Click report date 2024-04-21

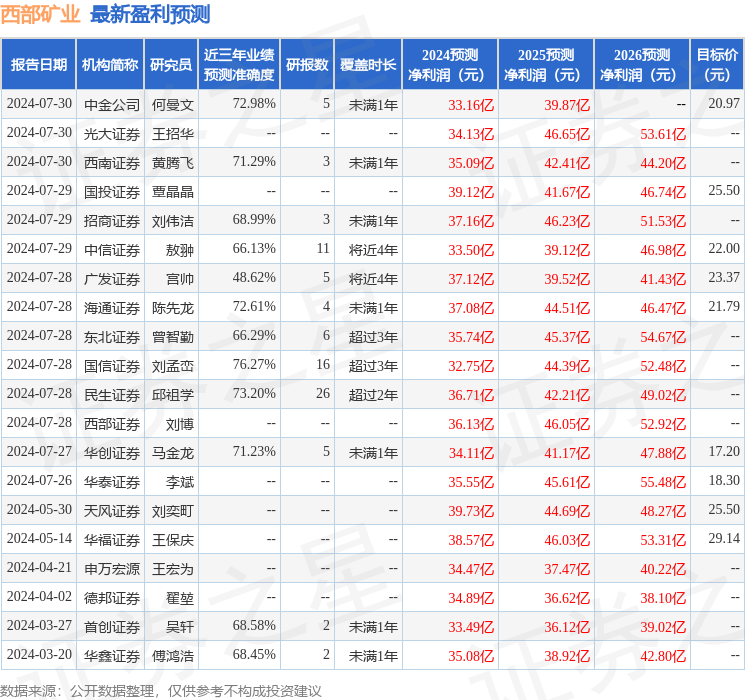(39, 567)
